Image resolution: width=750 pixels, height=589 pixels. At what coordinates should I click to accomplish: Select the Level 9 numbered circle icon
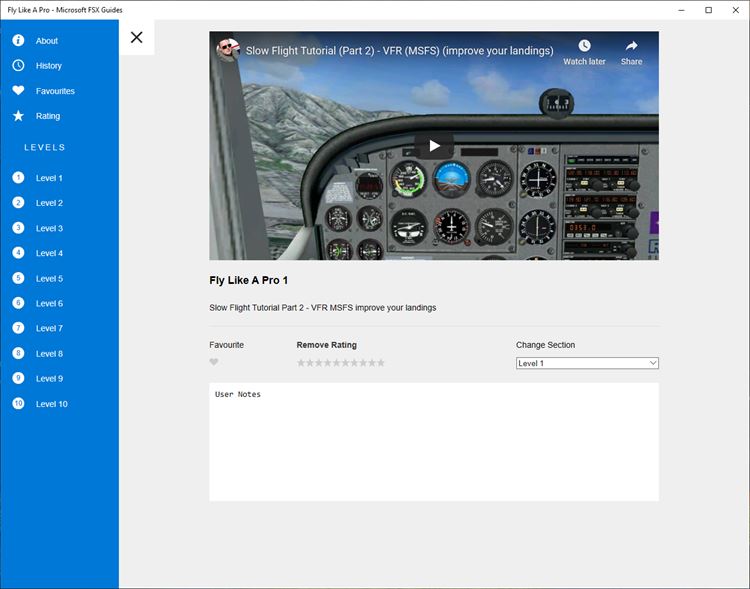[18, 378]
